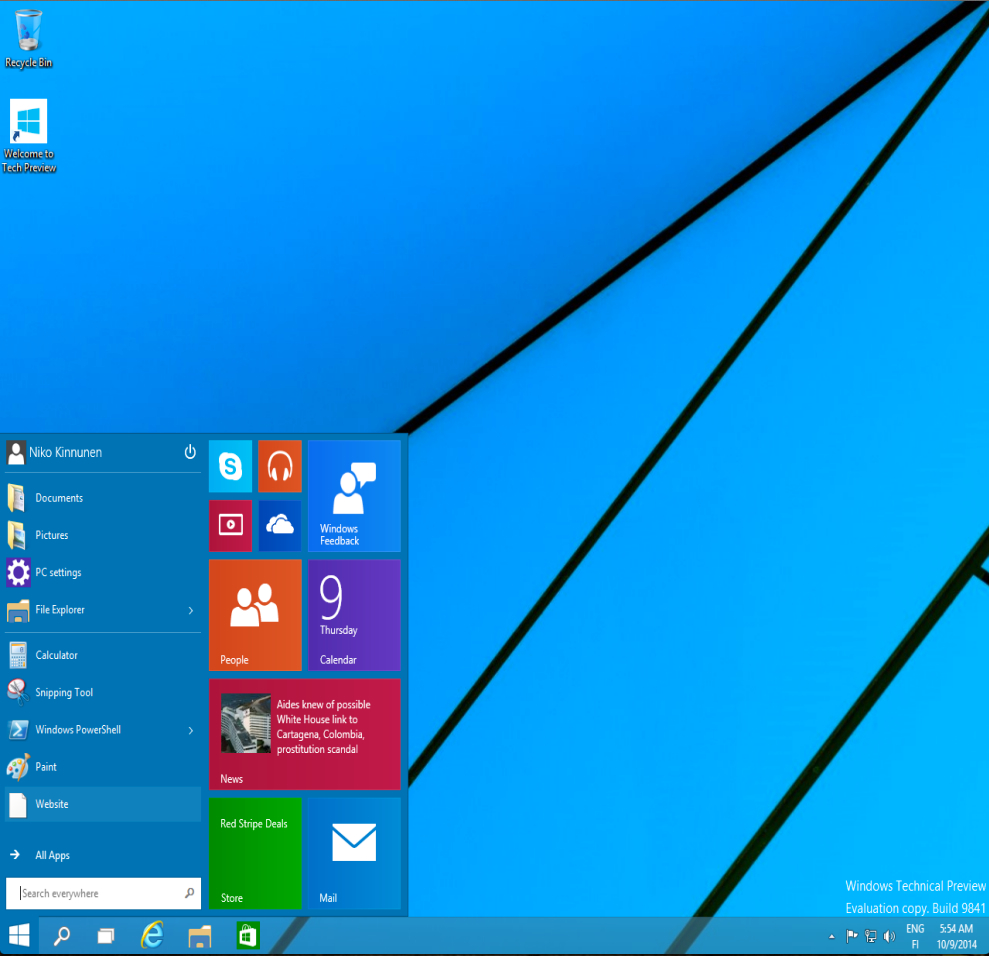Expand Windows PowerShell jump list arrow
This screenshot has height=956, width=989.
pyautogui.click(x=190, y=730)
